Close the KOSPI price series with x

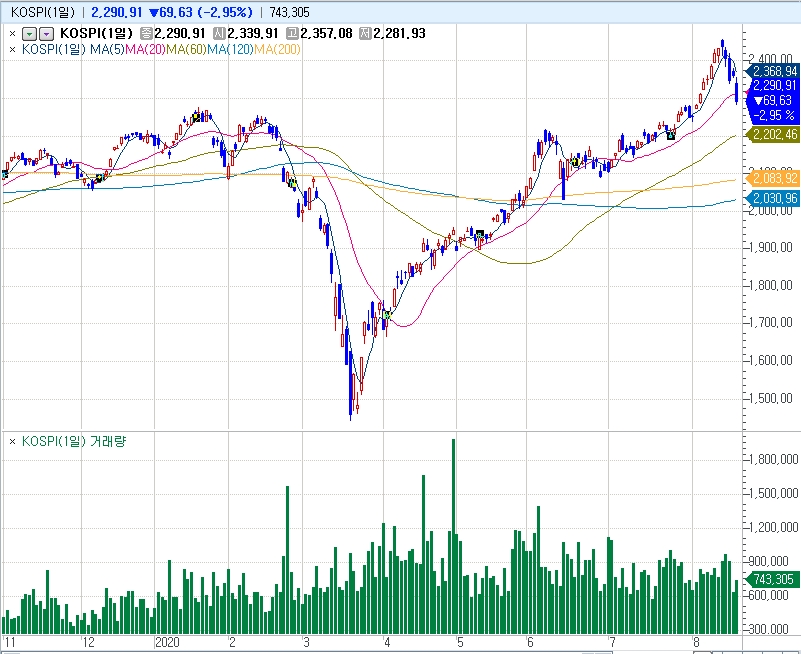pyautogui.click(x=12, y=33)
